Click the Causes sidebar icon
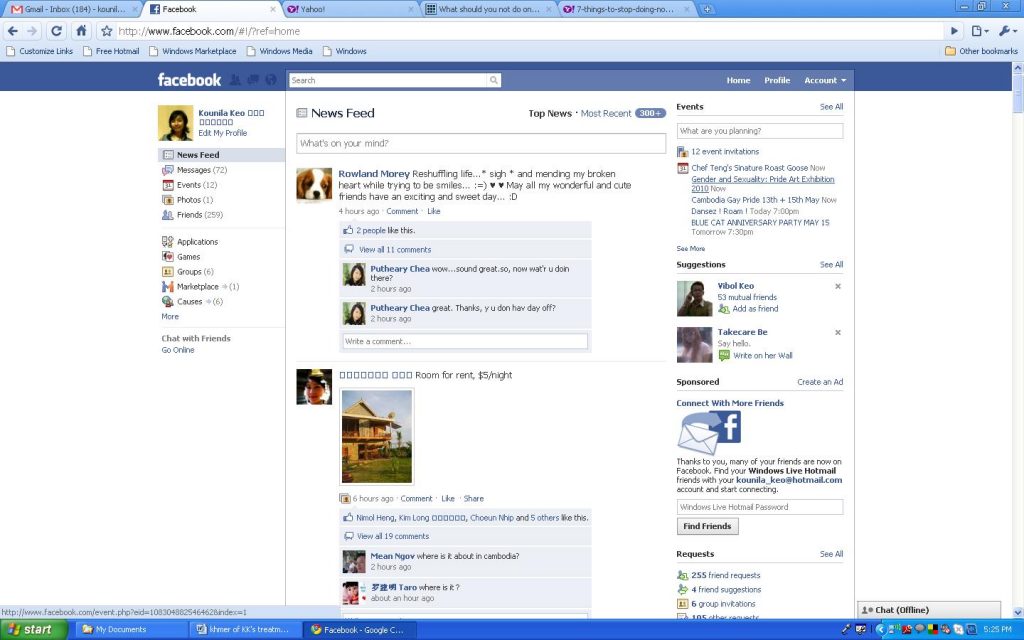 click(x=168, y=302)
